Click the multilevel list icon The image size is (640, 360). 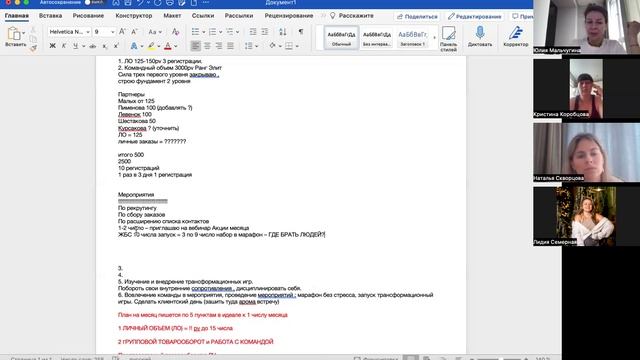[229, 31]
